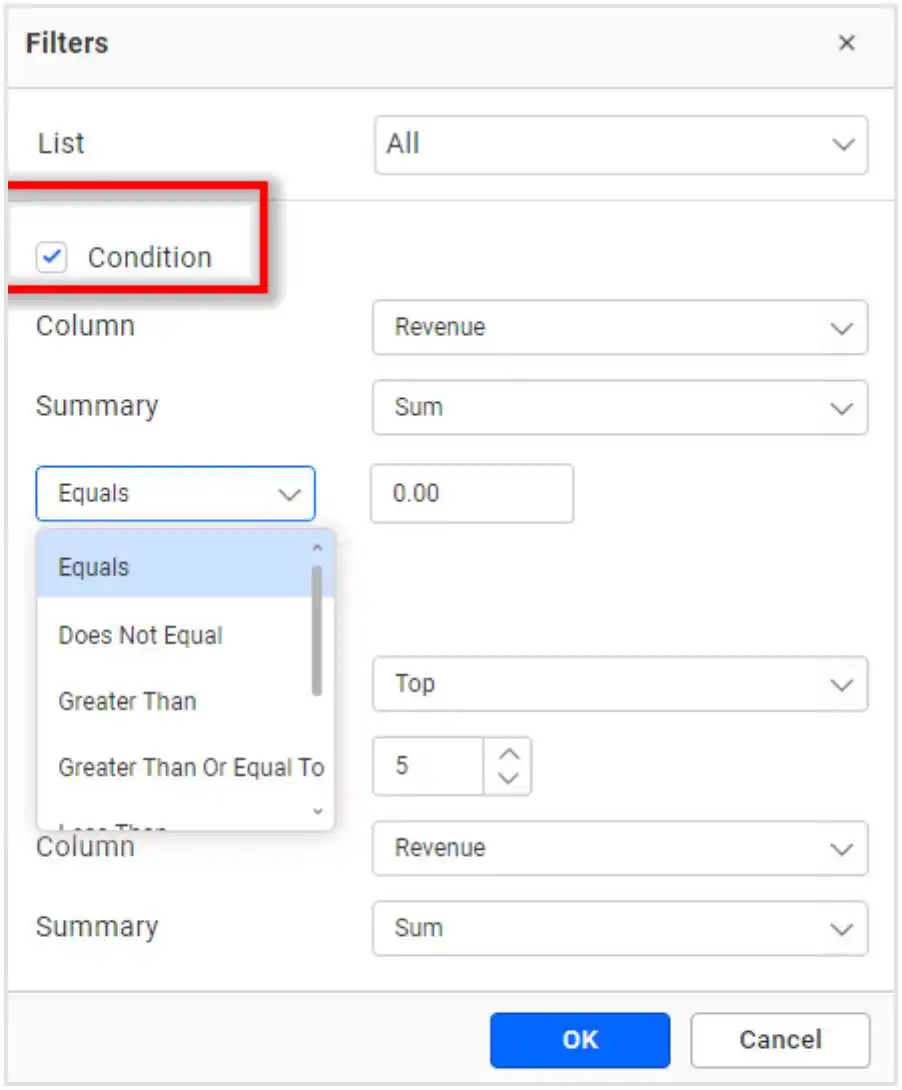
Task: Close the Filters dialog
Action: tap(847, 43)
